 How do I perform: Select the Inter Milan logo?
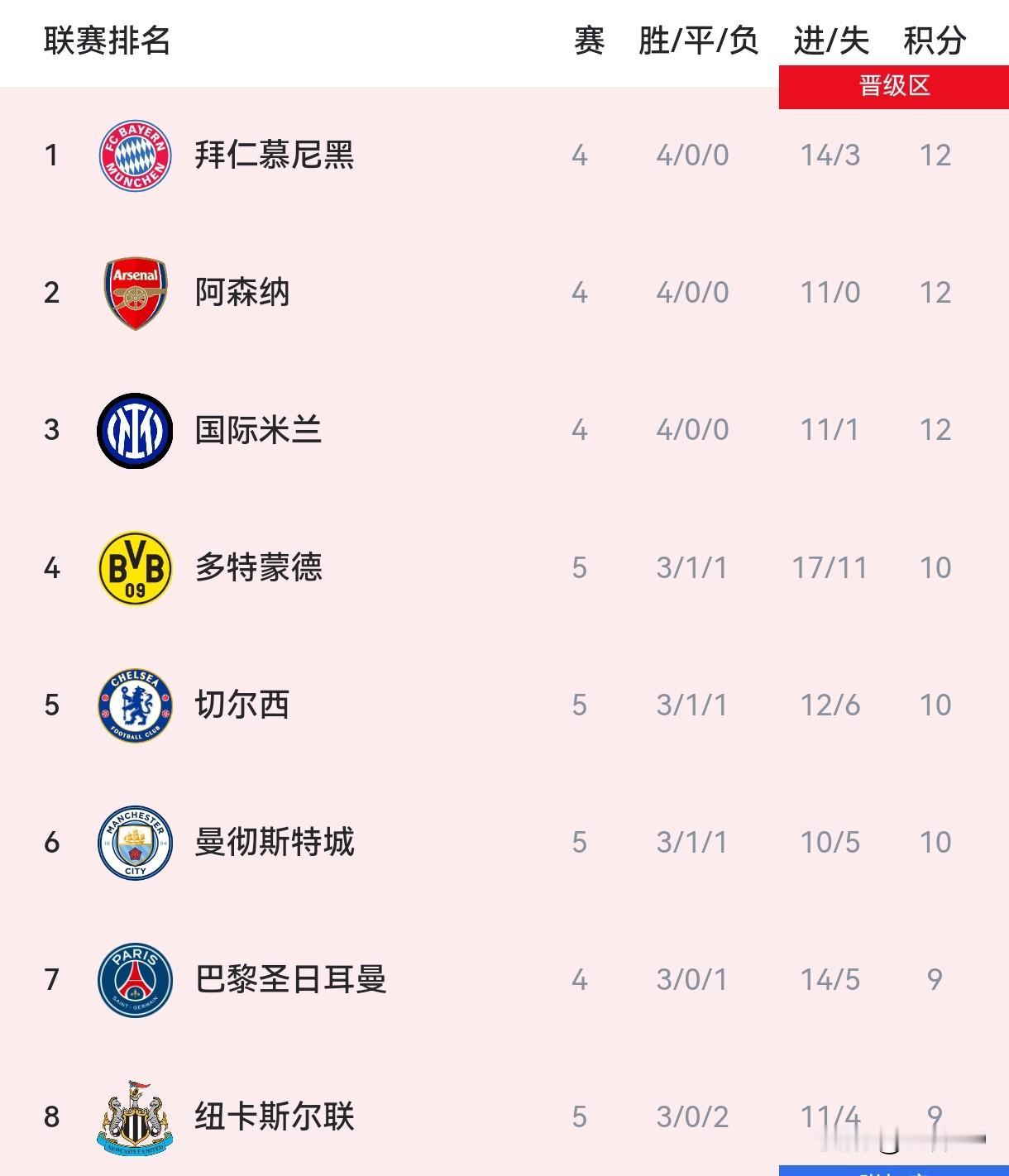[x=135, y=430]
